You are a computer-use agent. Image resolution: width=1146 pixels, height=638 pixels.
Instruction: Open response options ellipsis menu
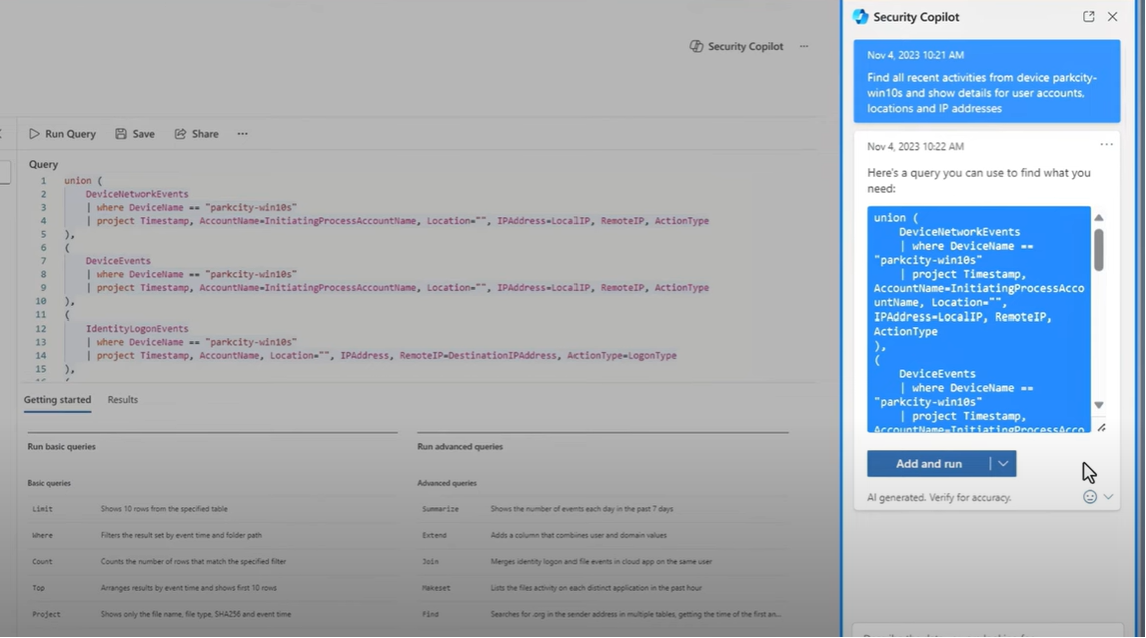pyautogui.click(x=1106, y=145)
